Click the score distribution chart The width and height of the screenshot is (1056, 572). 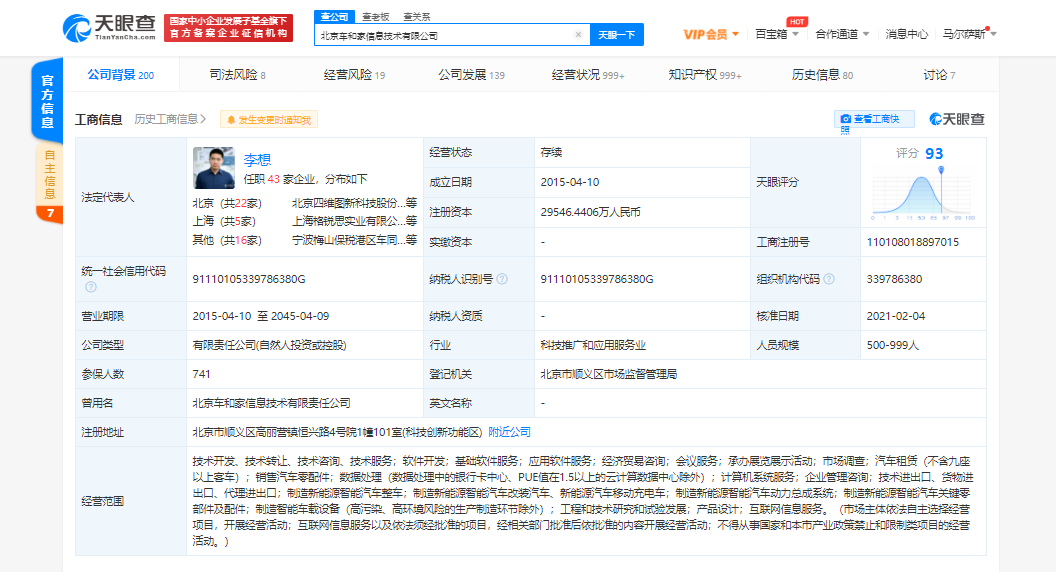pyautogui.click(x=923, y=195)
